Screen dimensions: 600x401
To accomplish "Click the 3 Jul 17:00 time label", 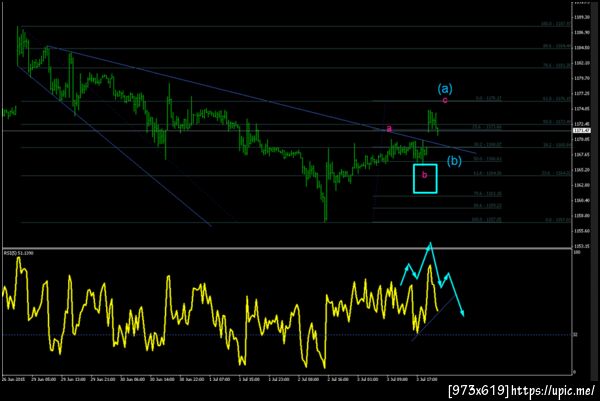I will (426, 379).
